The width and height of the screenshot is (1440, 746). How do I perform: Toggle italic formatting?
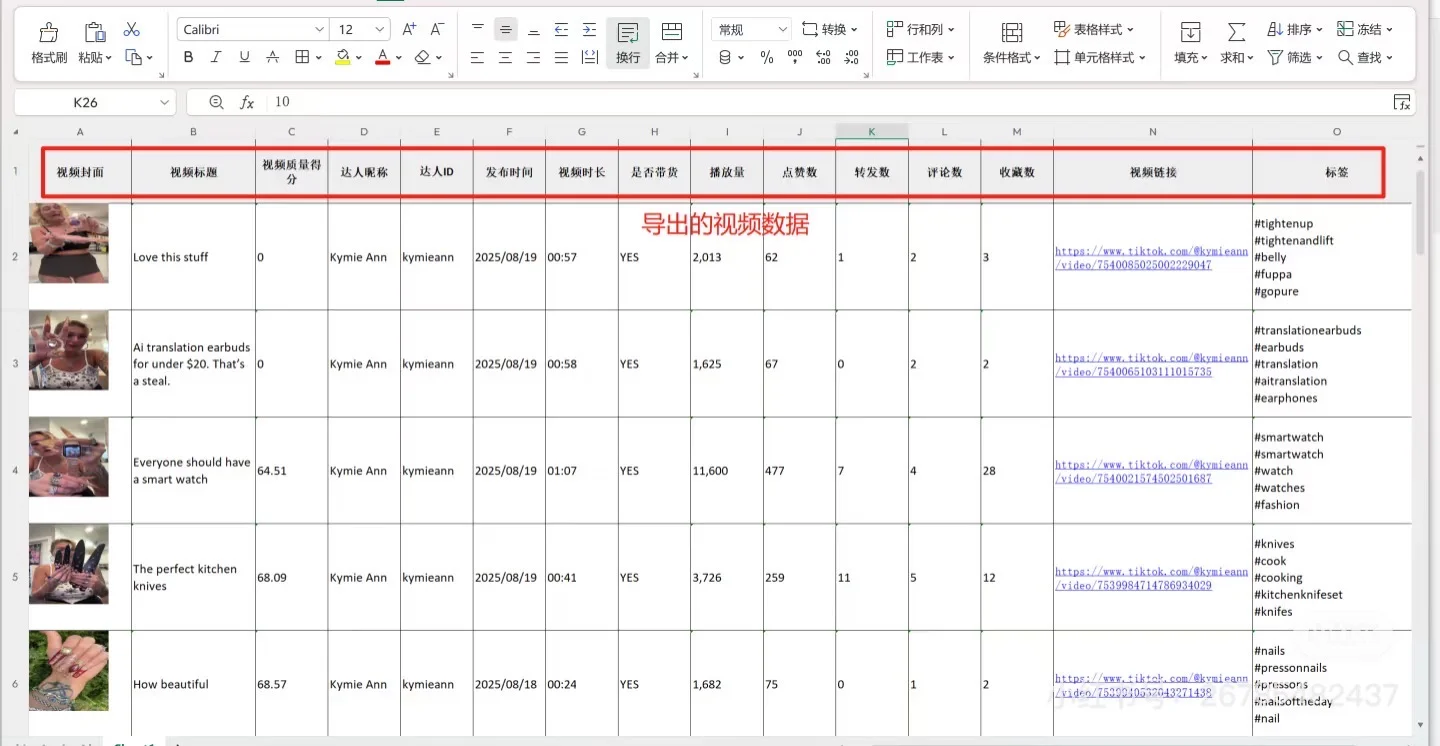coord(216,58)
